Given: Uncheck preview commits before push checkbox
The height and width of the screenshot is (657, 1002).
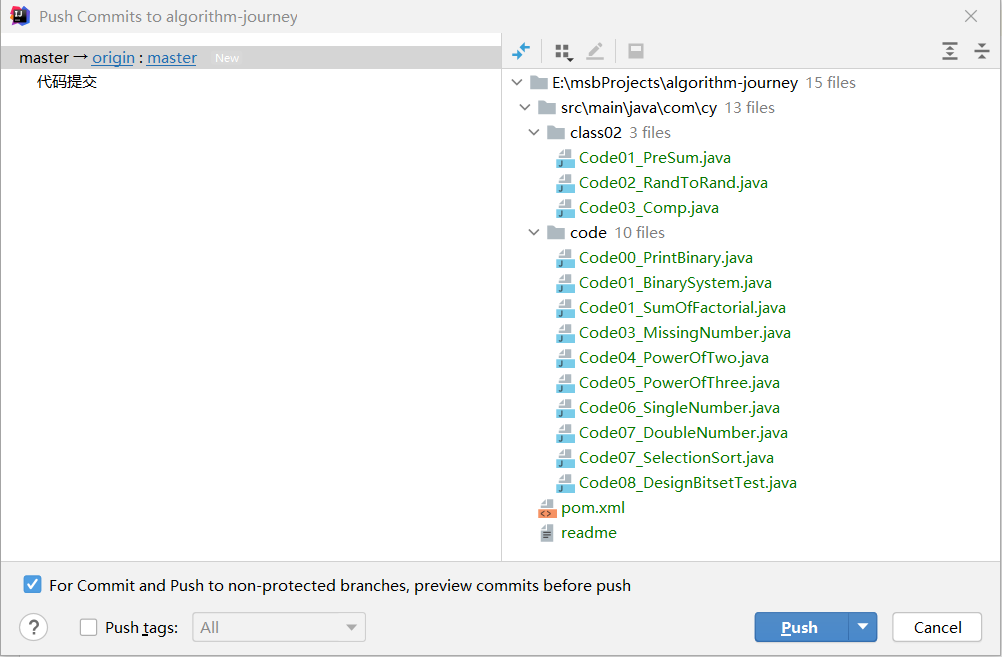Looking at the screenshot, I should [33, 585].
